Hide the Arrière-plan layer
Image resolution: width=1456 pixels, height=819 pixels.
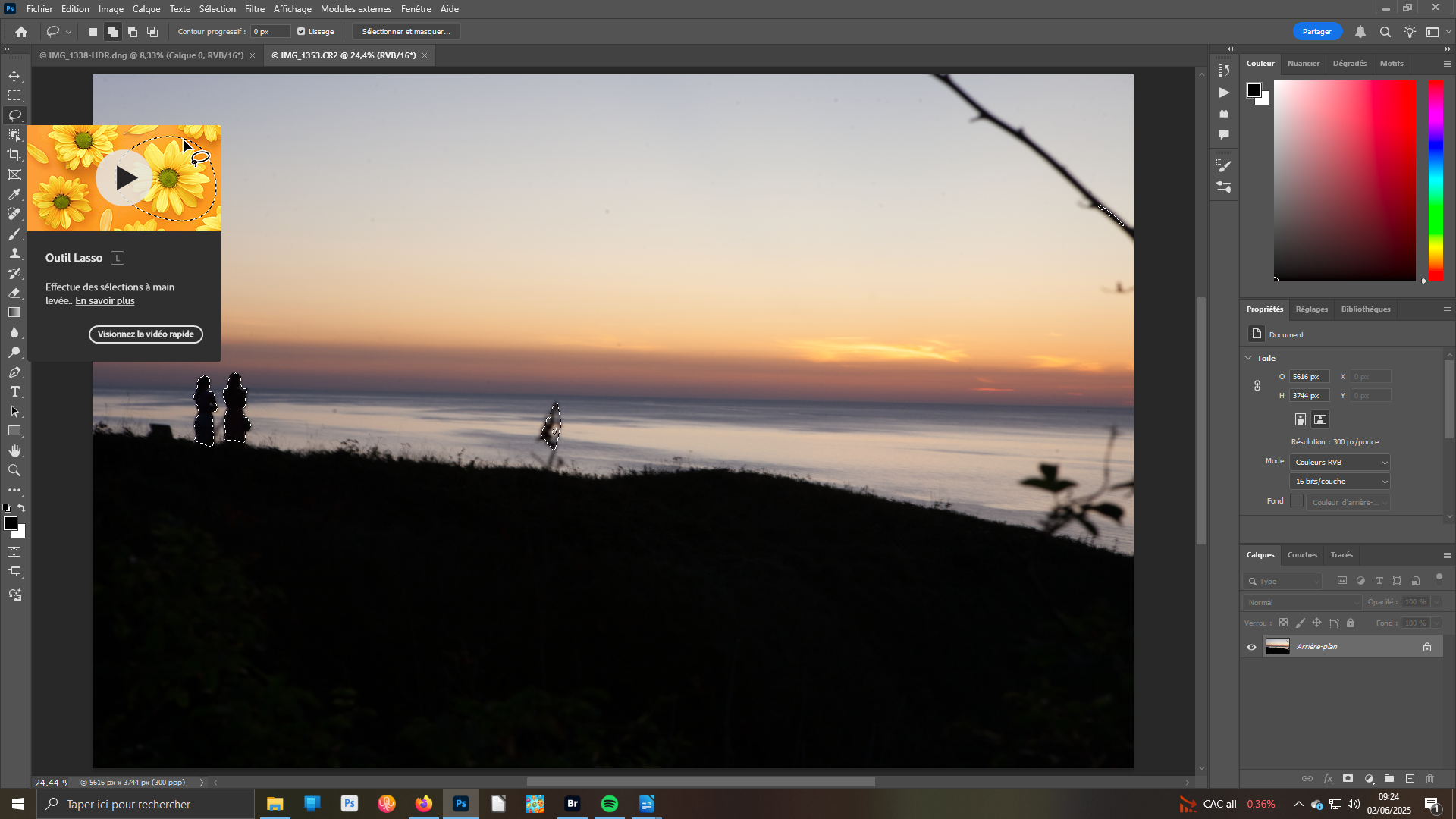click(1251, 647)
